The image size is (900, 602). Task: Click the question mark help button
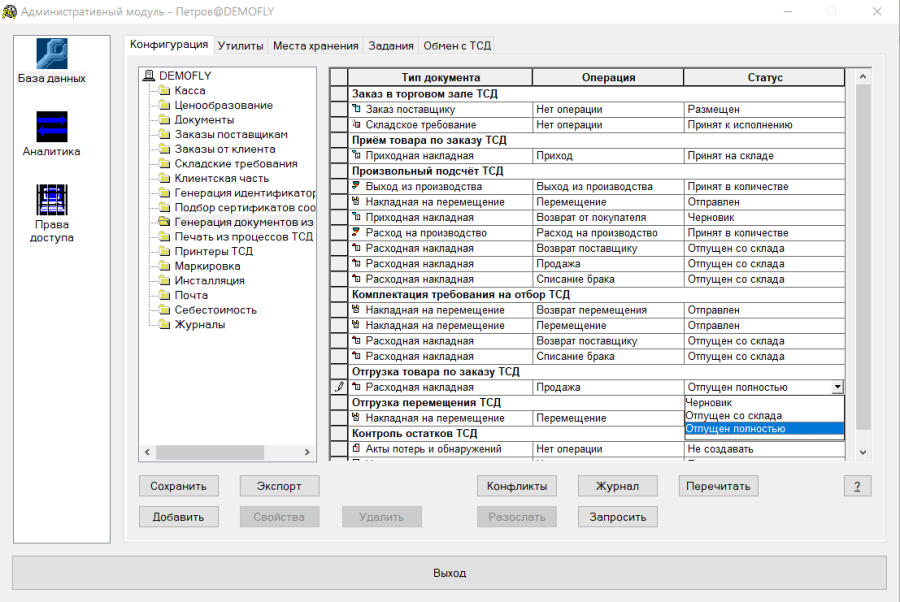point(856,487)
